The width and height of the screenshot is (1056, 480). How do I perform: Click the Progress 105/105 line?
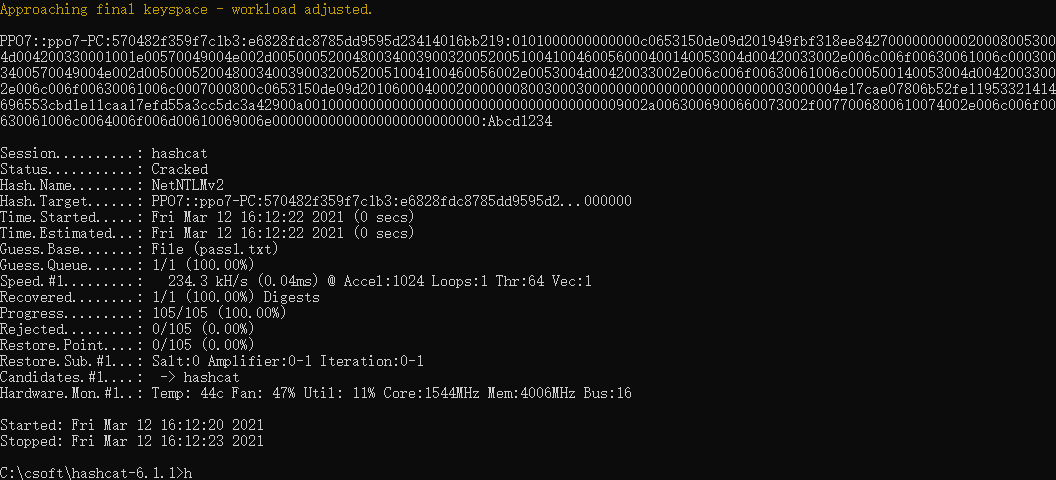point(143,314)
